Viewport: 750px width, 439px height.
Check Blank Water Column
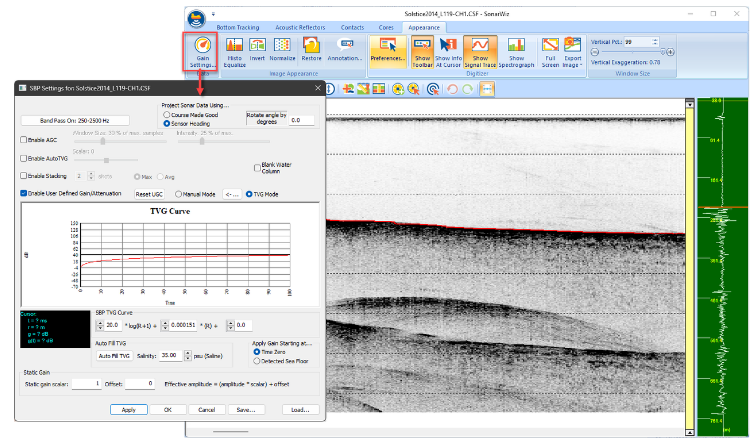pos(257,168)
